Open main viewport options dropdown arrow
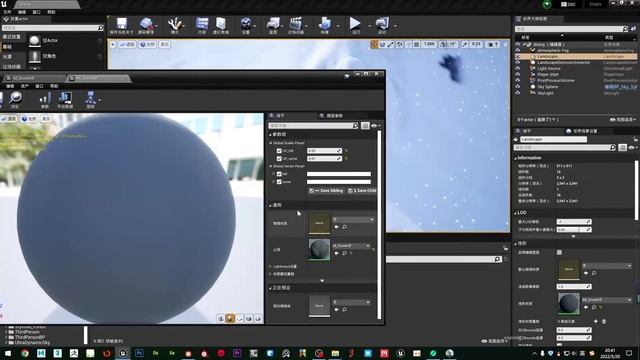Image resolution: width=640 pixels, height=360 pixels. 113,44
